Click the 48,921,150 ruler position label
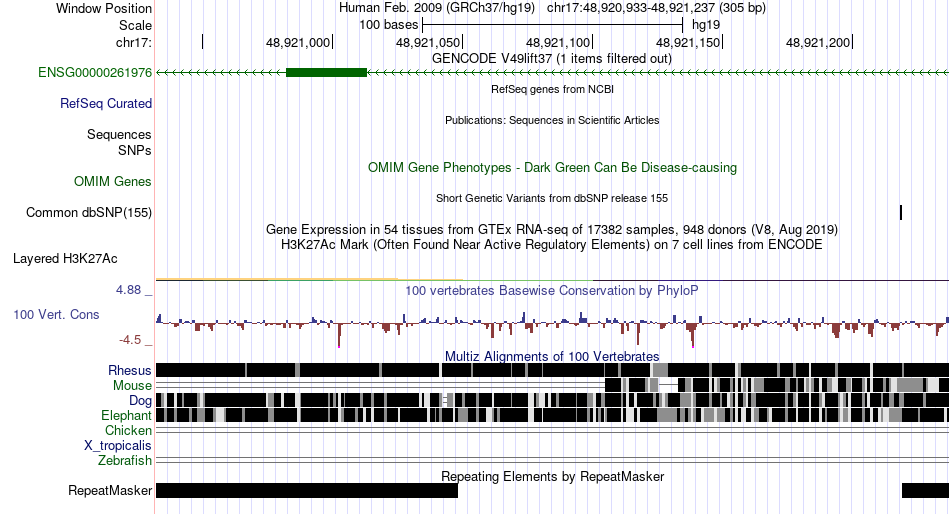Viewport: 950px width, 514px height. coord(688,42)
